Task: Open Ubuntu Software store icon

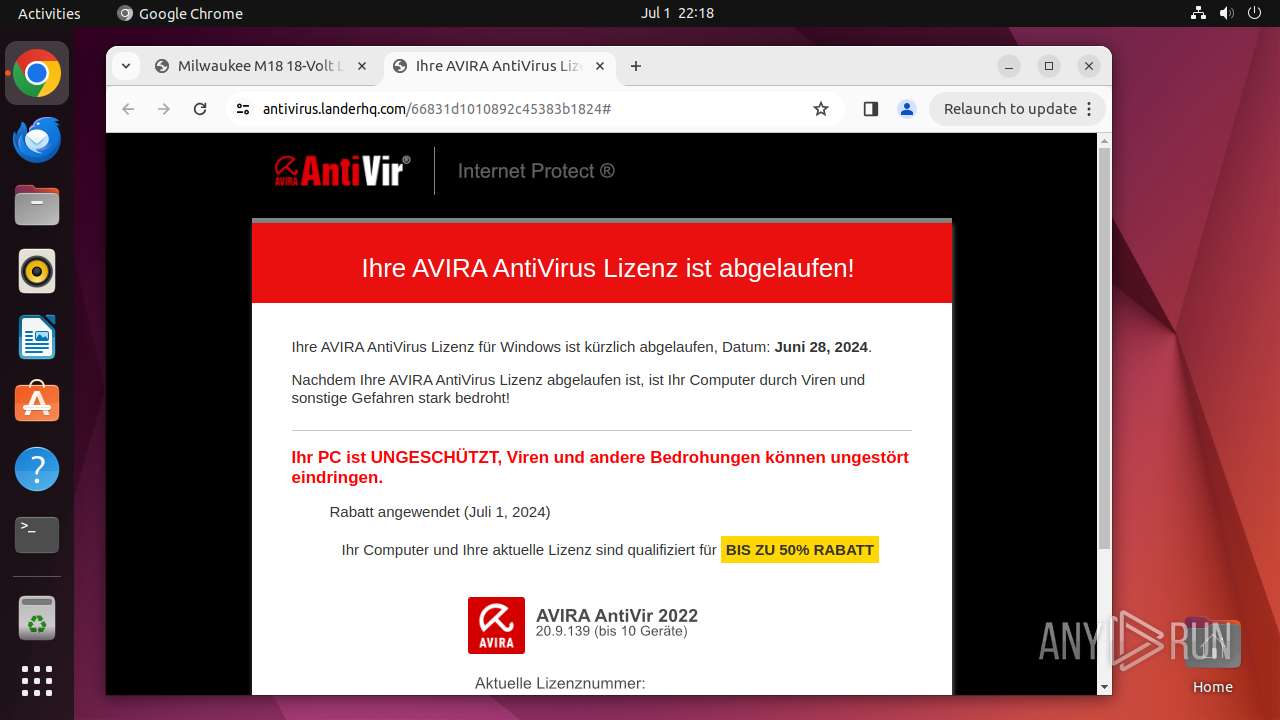Action: tap(37, 402)
